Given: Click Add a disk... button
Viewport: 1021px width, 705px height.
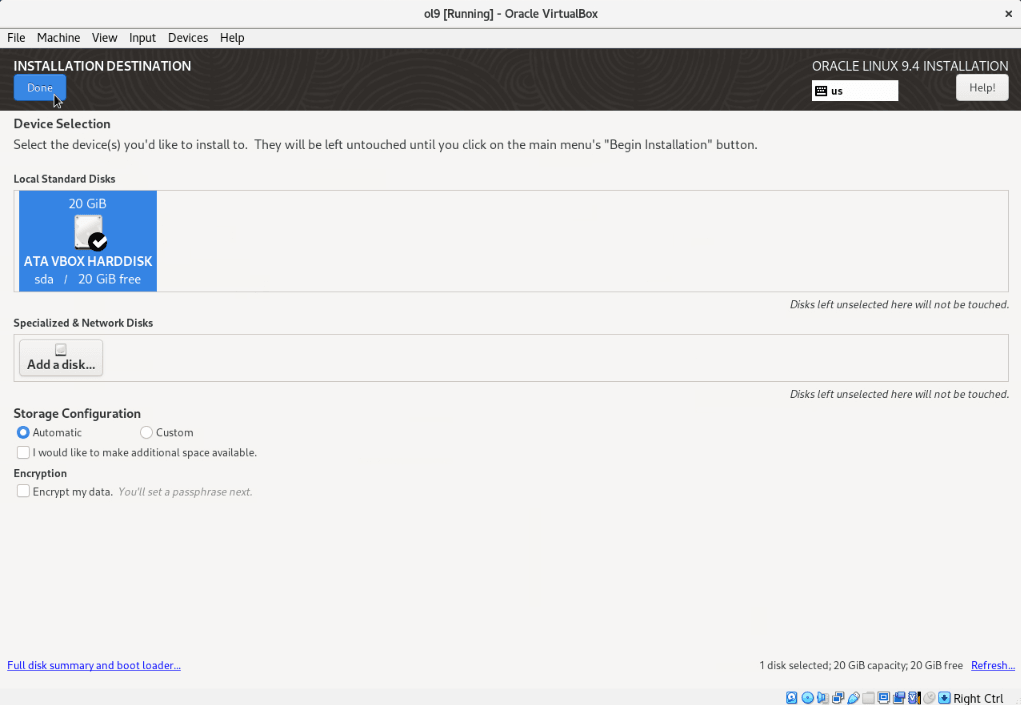Looking at the screenshot, I should coord(61,357).
